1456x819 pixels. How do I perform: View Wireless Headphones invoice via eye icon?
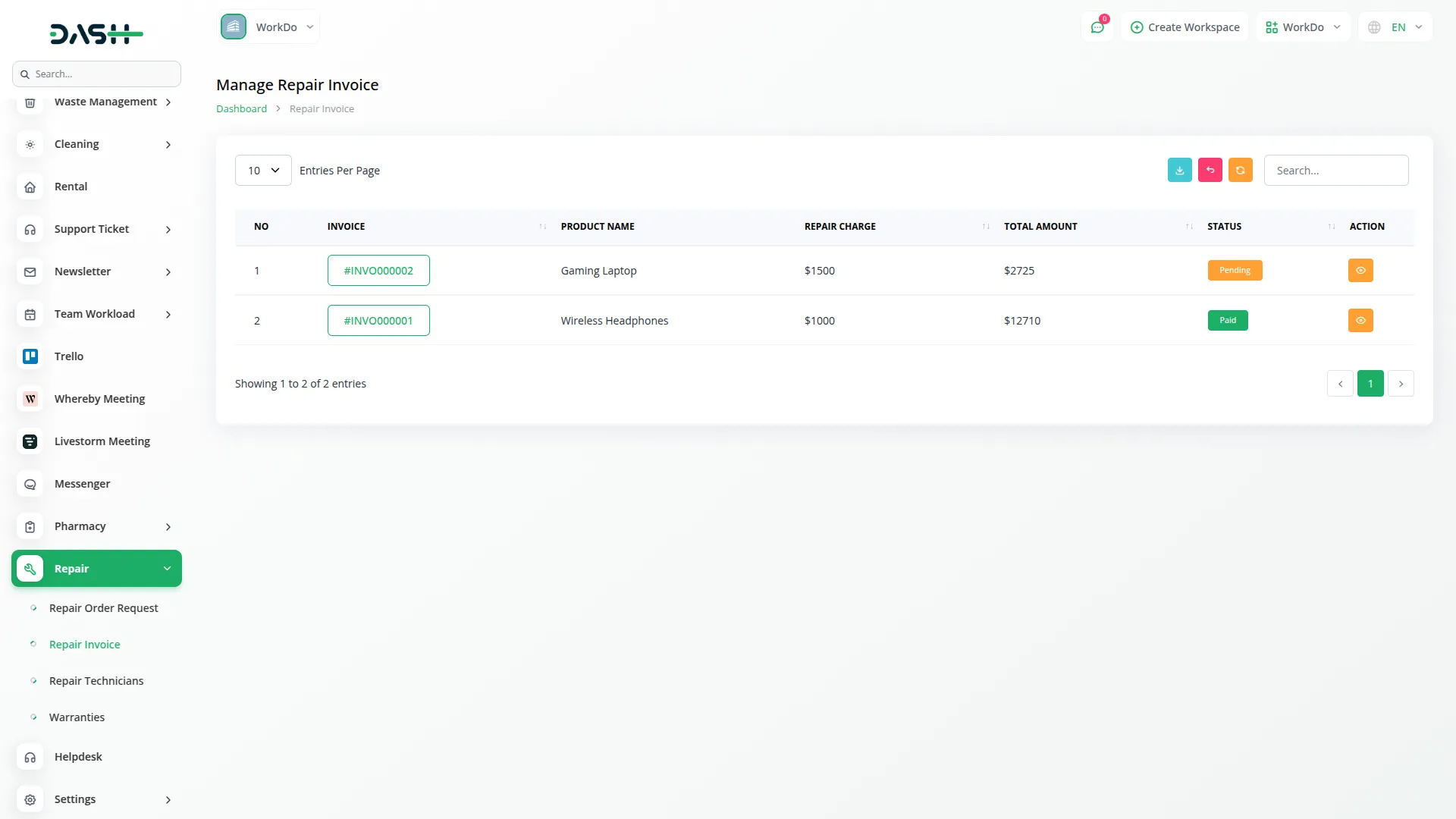(1360, 321)
